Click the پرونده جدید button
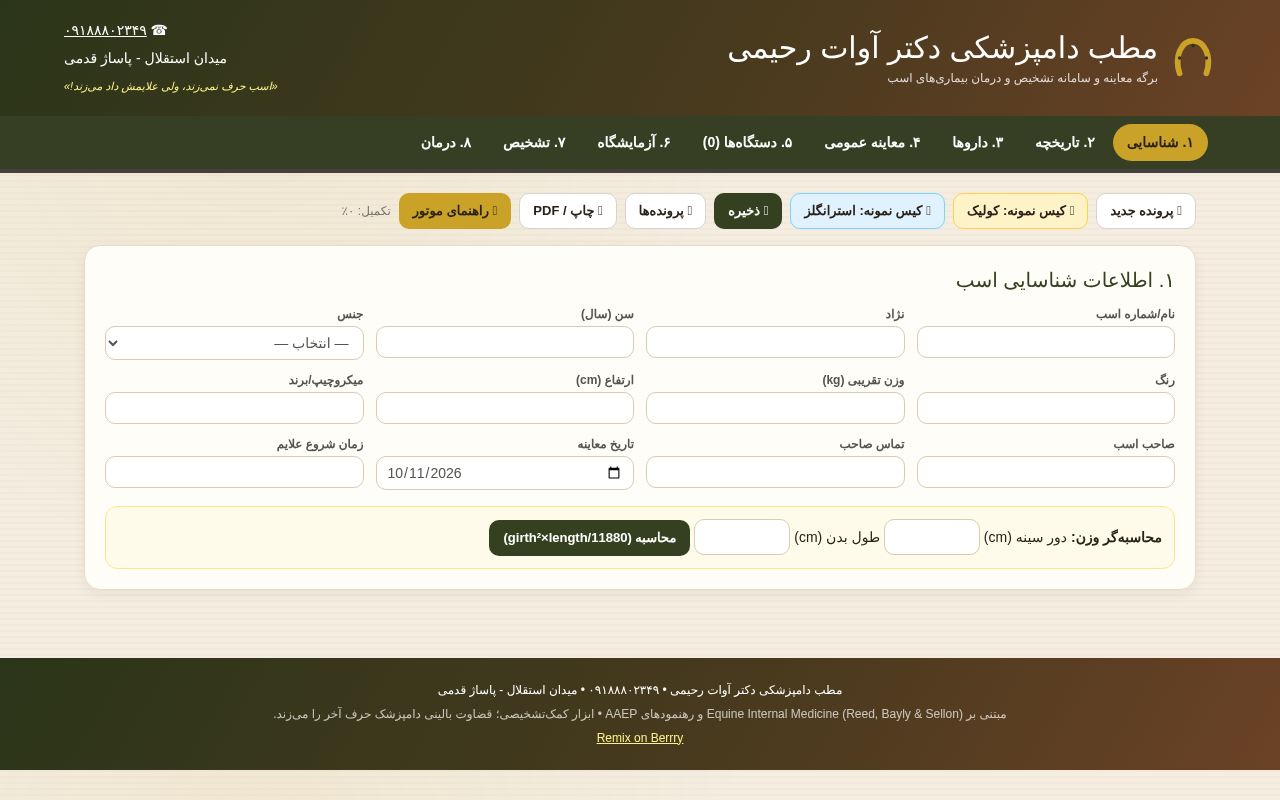 click(1146, 211)
